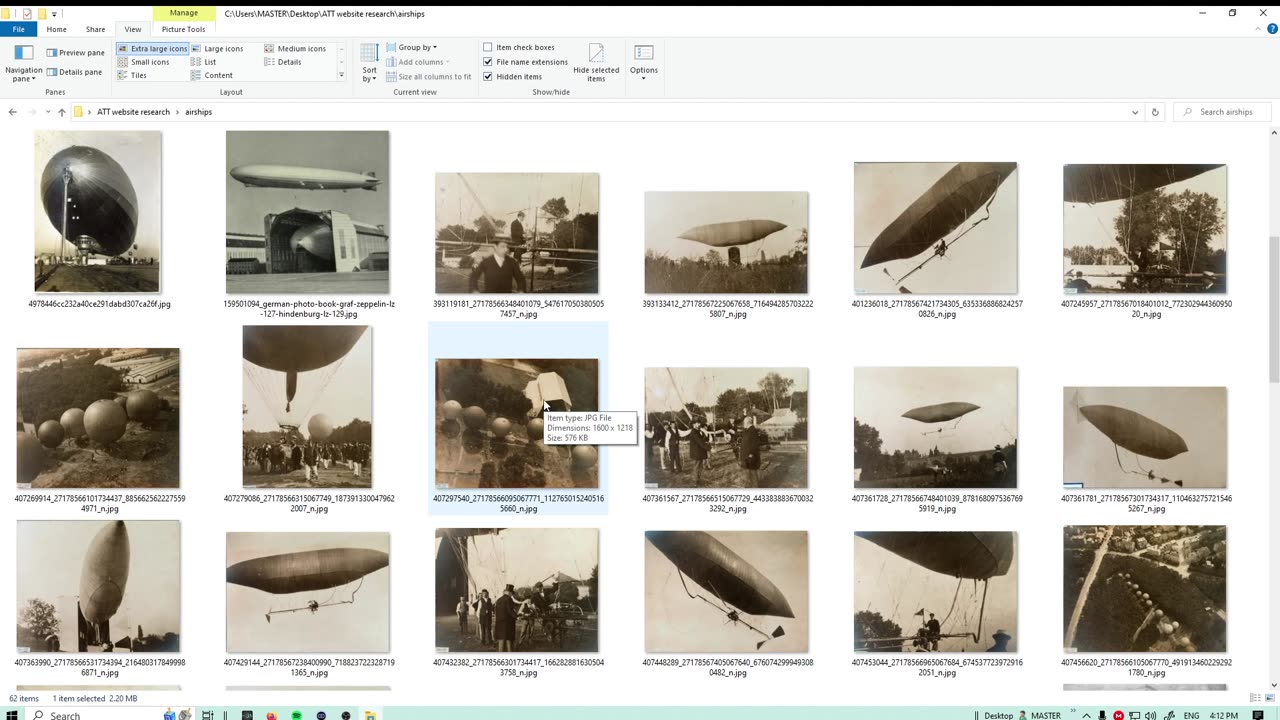Open the Navigation pane dropdown

click(x=23, y=64)
